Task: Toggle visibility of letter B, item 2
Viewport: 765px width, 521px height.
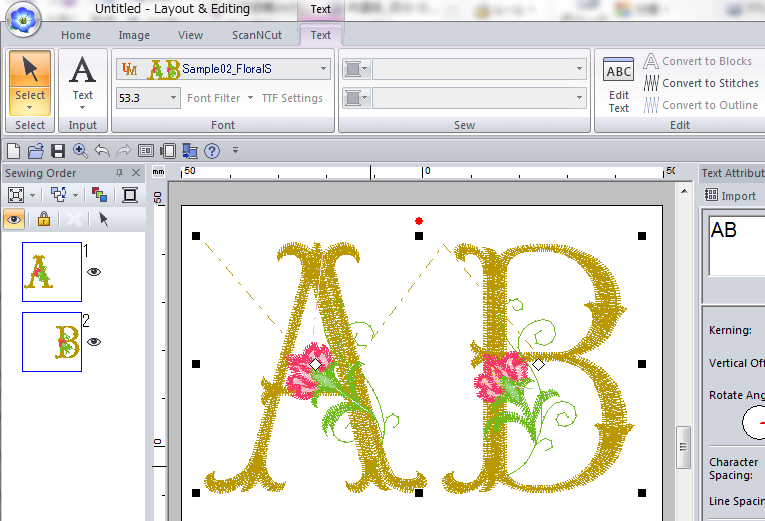Action: 94,341
